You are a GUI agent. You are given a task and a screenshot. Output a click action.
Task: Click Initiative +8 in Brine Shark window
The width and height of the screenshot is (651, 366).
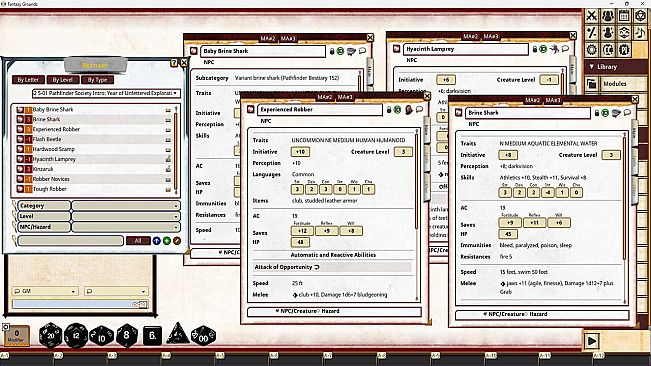point(508,155)
